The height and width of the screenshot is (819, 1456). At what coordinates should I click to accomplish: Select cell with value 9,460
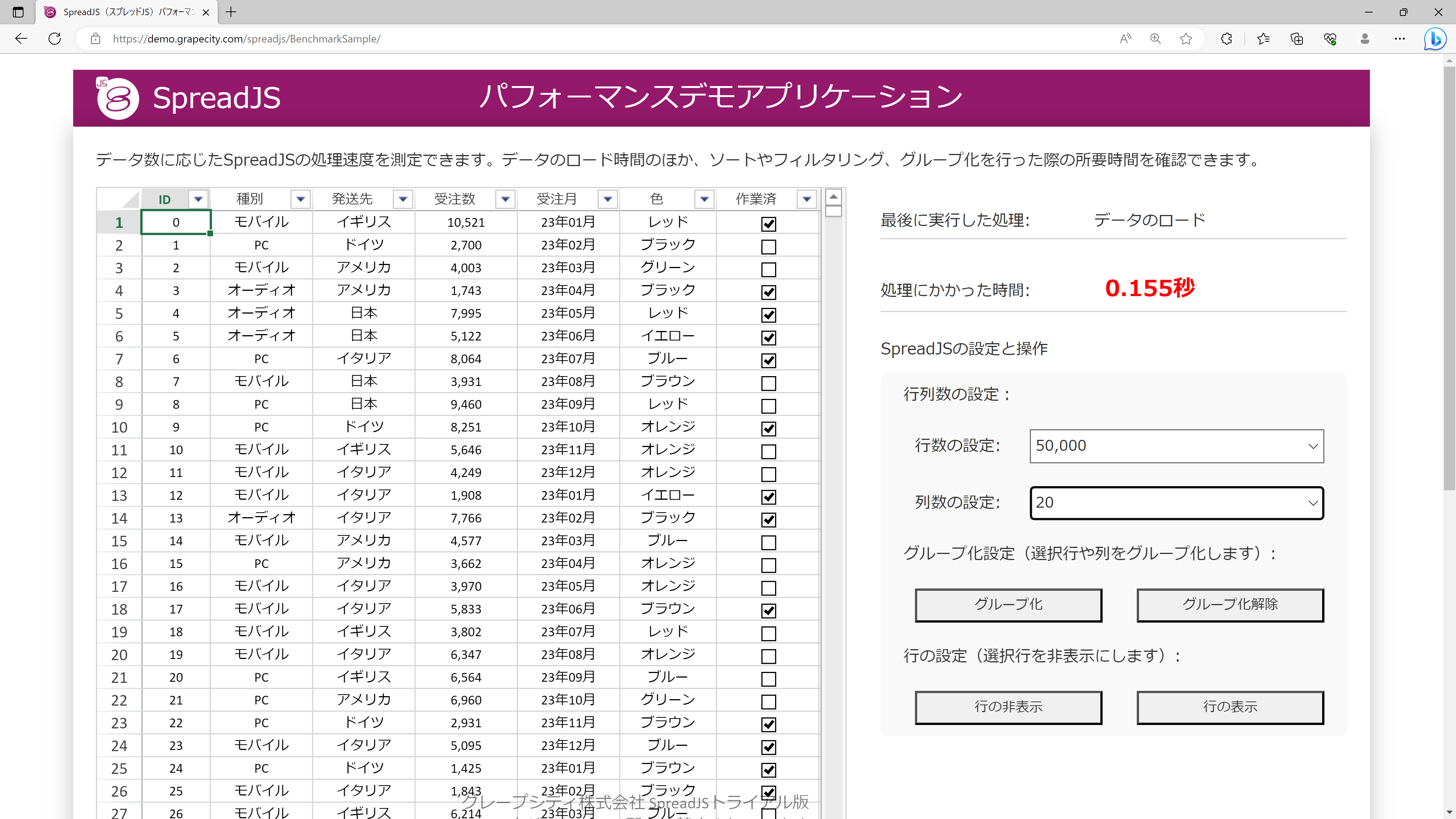pyautogui.click(x=466, y=404)
